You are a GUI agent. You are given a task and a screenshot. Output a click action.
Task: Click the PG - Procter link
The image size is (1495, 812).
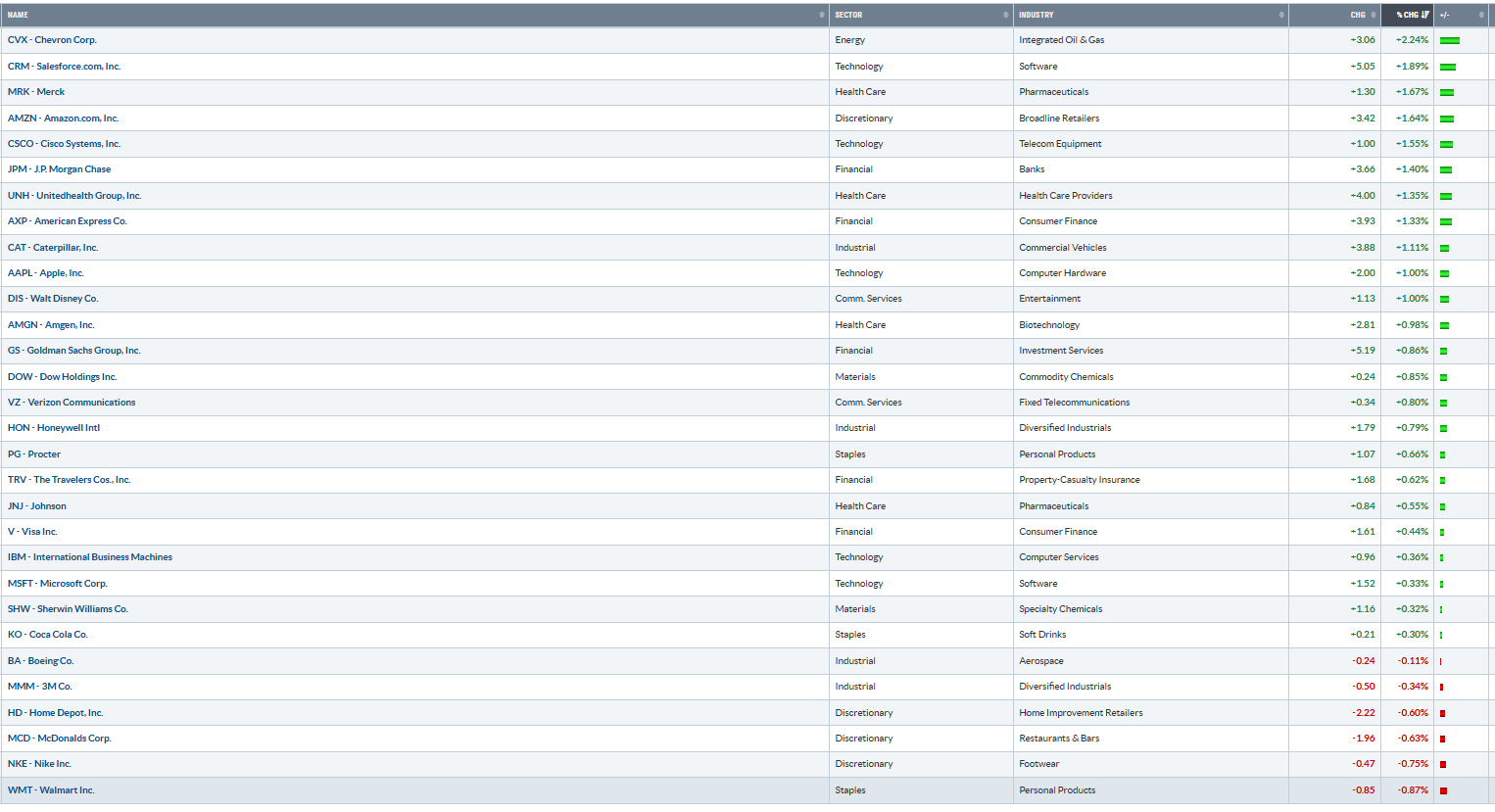pyautogui.click(x=34, y=454)
